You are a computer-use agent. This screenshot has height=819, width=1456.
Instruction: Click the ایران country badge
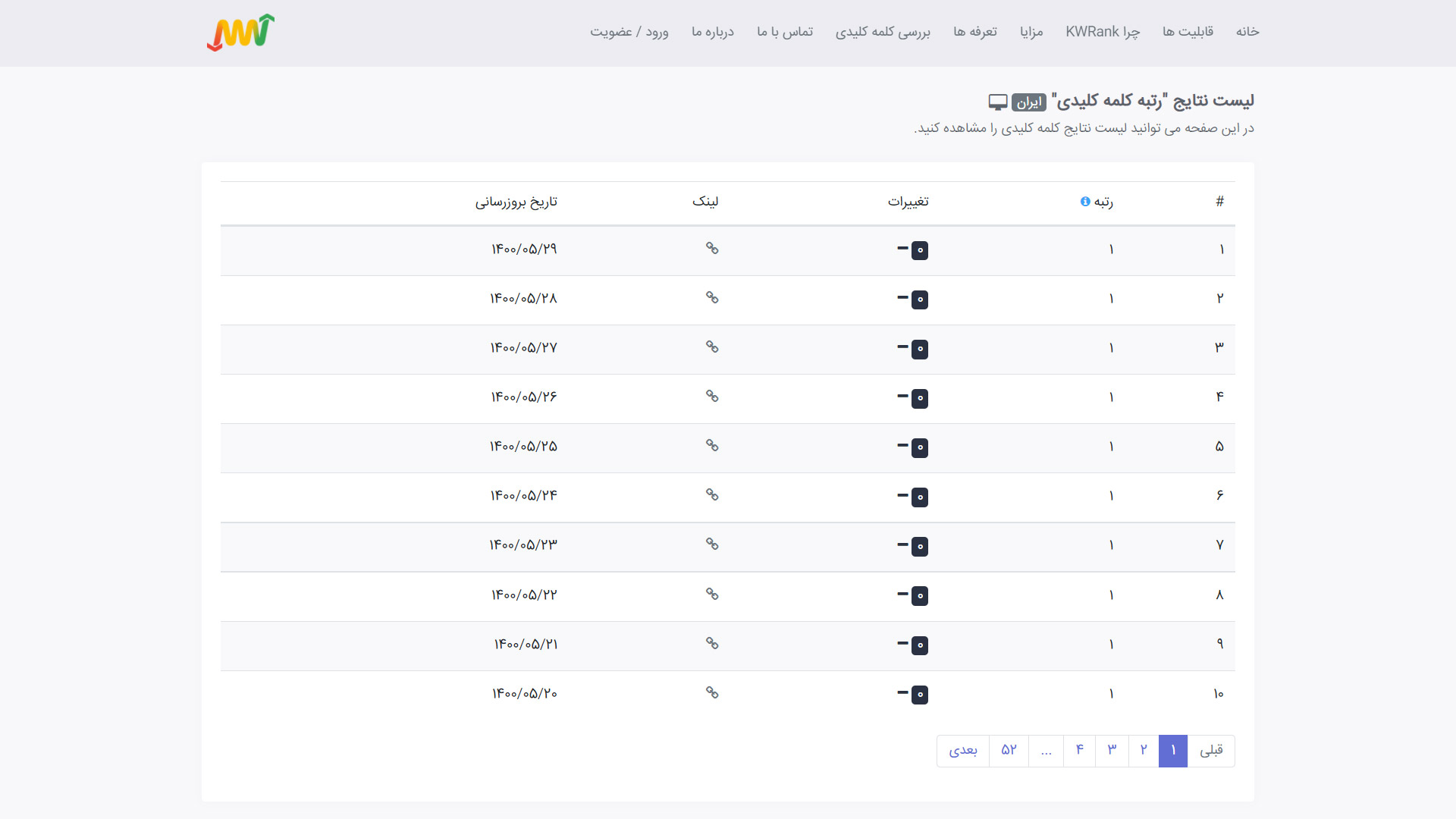[1029, 102]
